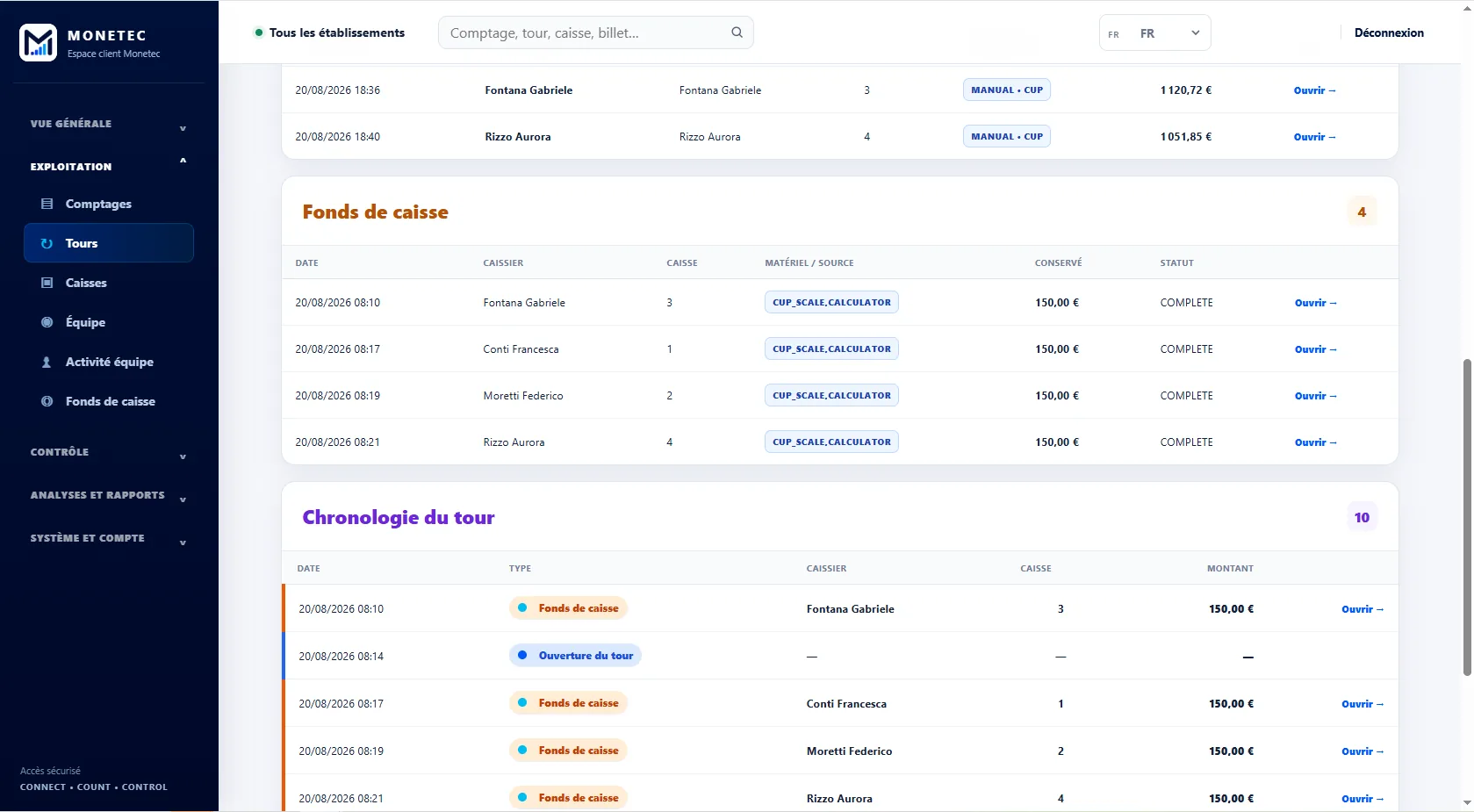Click the Chronologie du tour count badge 10
1474x812 pixels.
tap(1362, 517)
